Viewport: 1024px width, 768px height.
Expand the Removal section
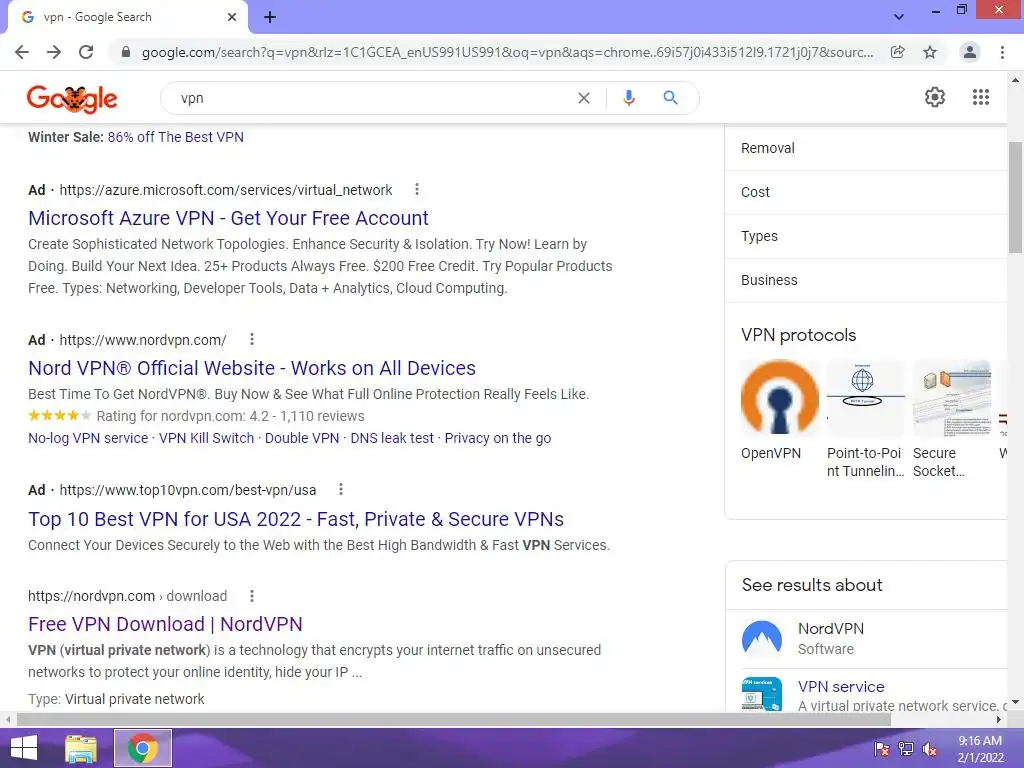point(866,148)
